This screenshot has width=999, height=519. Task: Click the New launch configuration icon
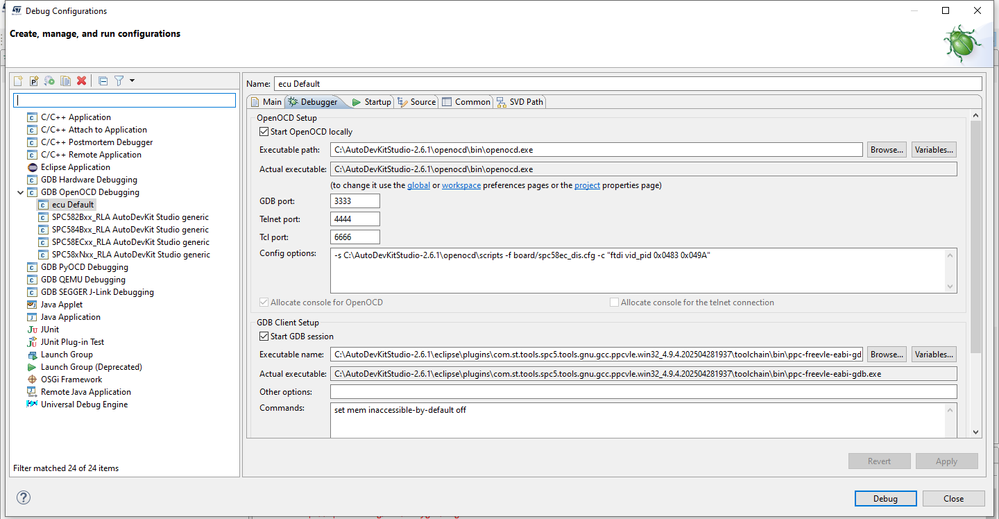pos(18,81)
